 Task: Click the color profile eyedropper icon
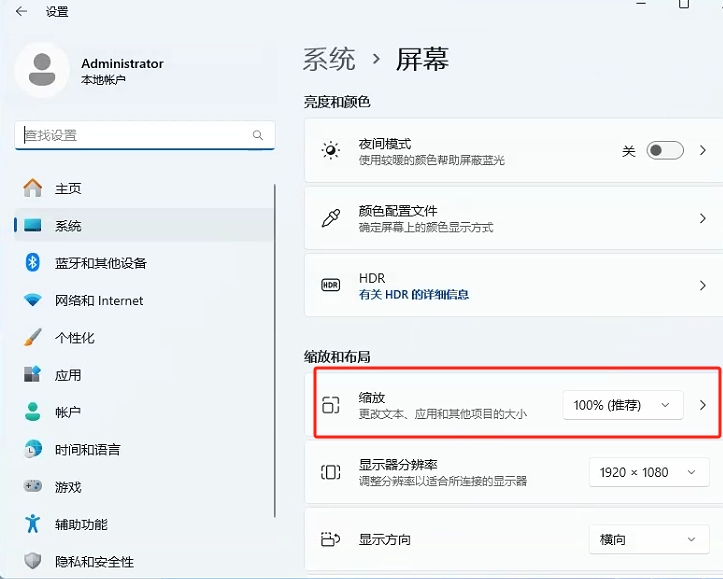point(331,218)
